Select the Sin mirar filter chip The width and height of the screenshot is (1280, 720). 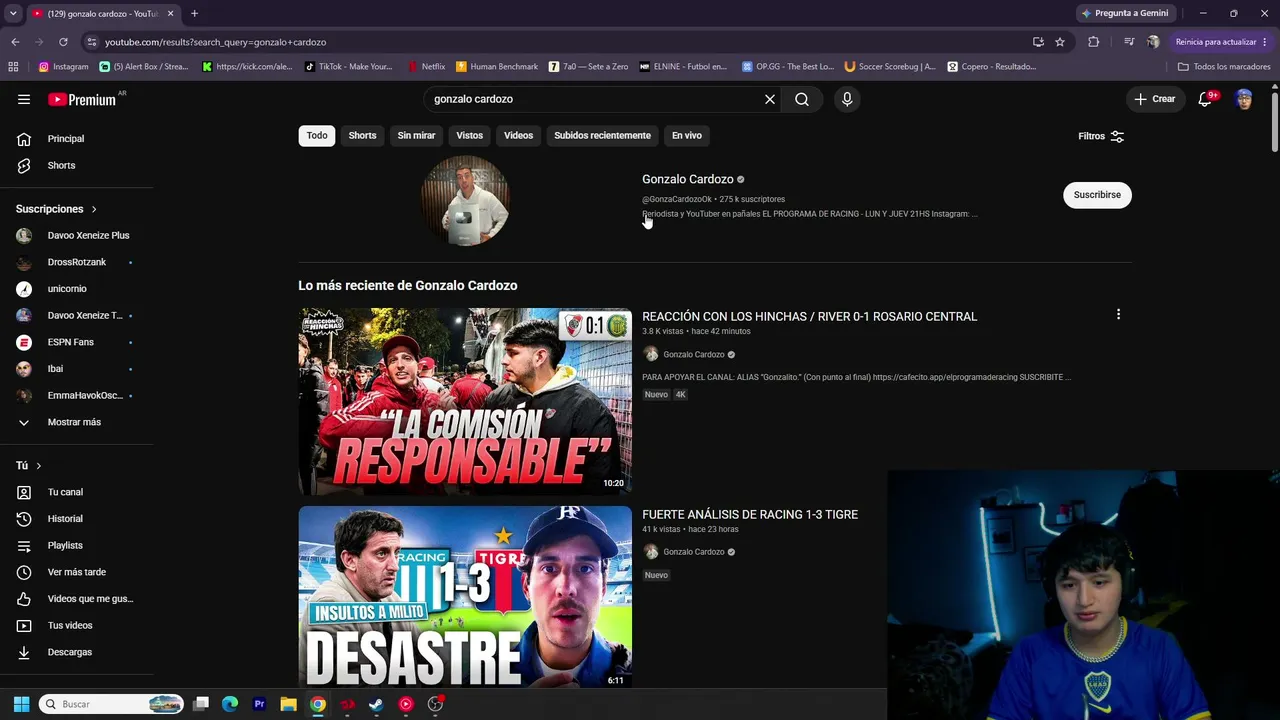(416, 136)
